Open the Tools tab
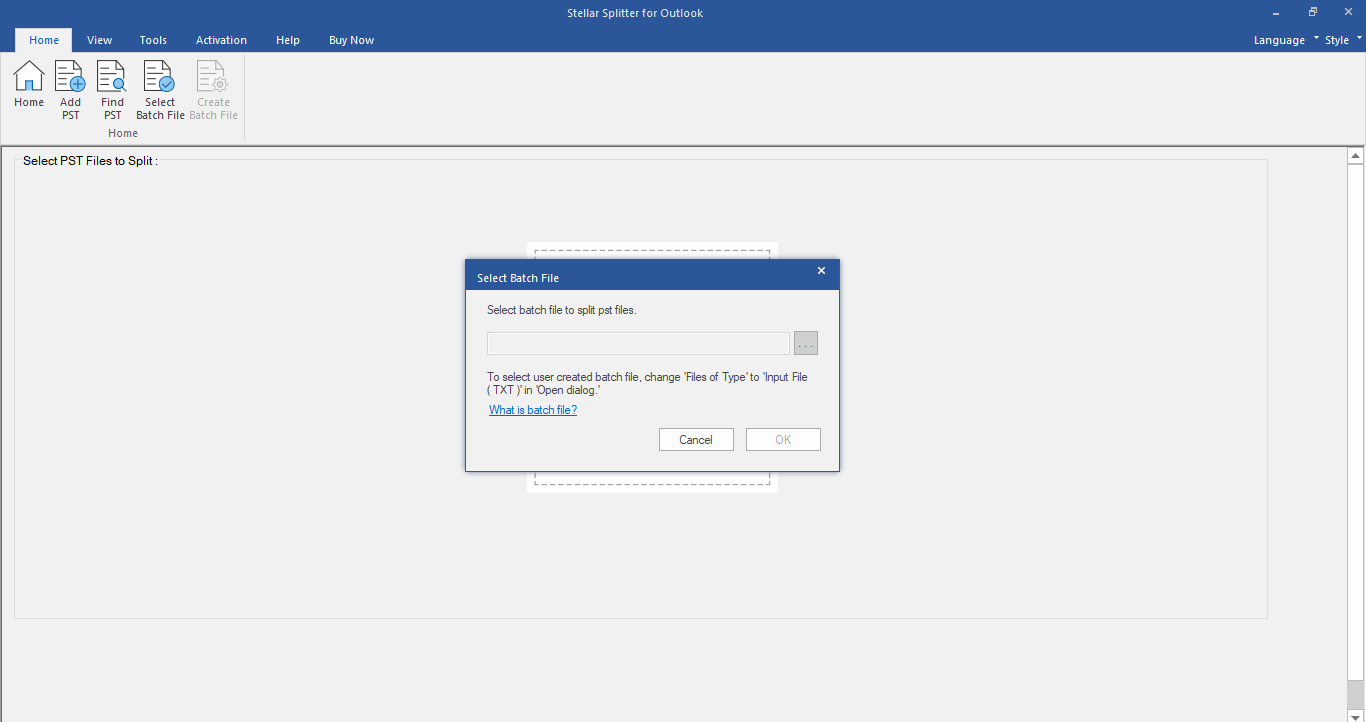Screen dimensions: 1366x722 coord(153,40)
